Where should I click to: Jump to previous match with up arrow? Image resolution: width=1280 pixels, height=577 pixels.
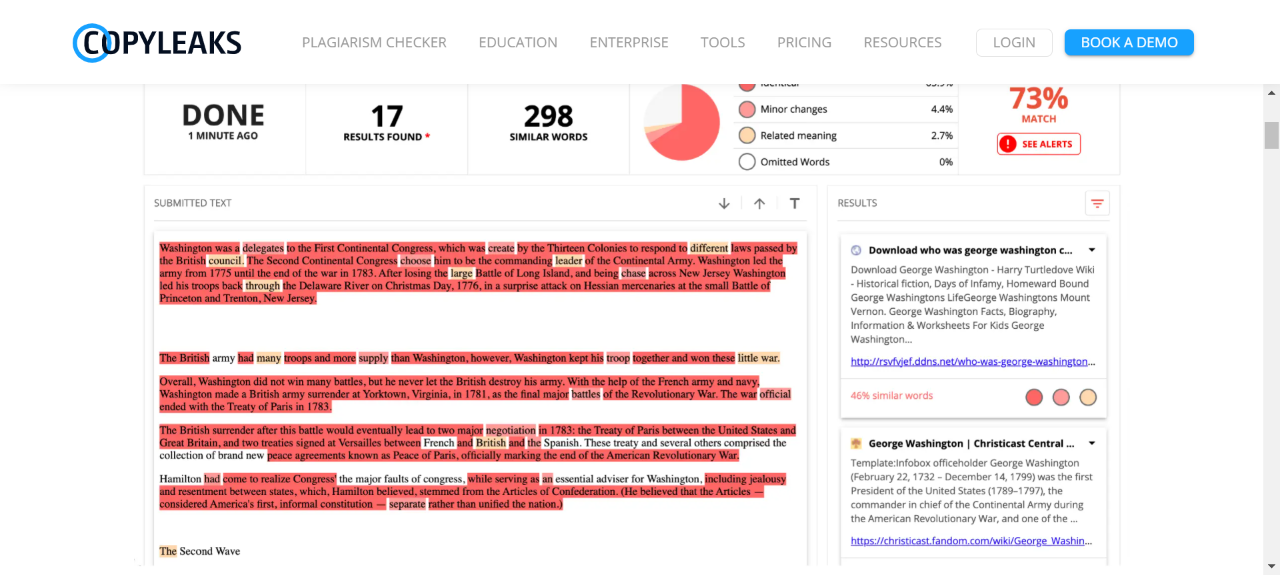pyautogui.click(x=759, y=203)
